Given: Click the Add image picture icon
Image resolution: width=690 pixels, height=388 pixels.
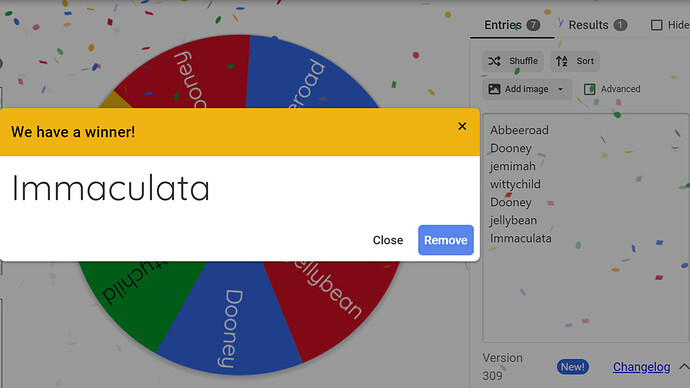Looking at the screenshot, I should (x=494, y=89).
